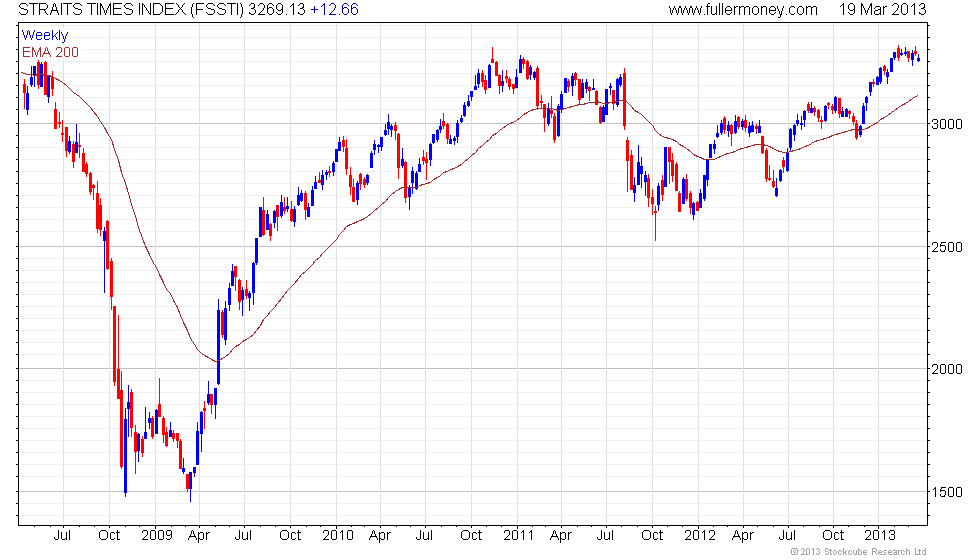980x560 pixels.
Task: Click the +12.66 change value
Action: click(334, 9)
